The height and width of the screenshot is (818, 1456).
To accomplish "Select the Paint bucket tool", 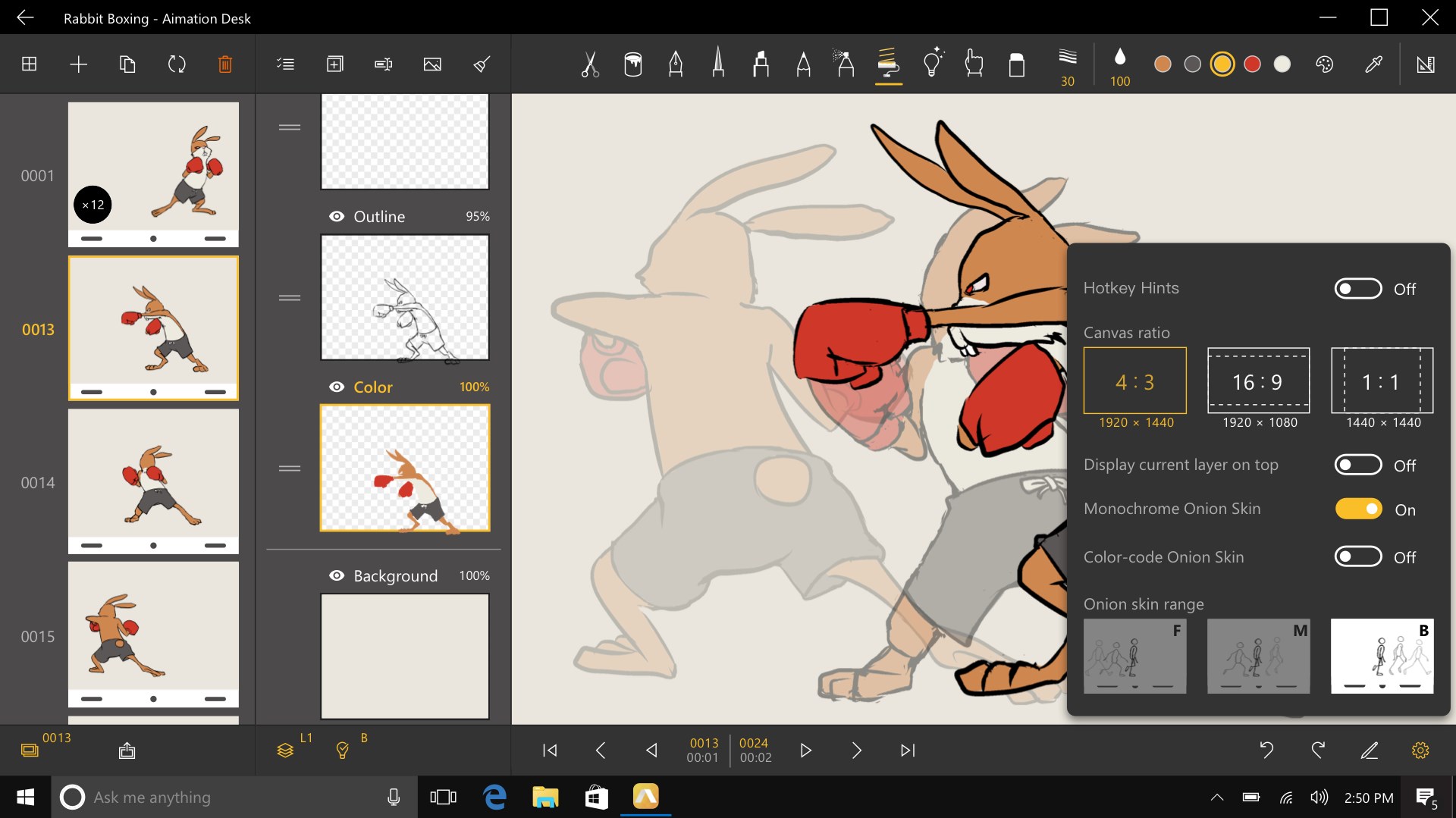I will point(633,64).
